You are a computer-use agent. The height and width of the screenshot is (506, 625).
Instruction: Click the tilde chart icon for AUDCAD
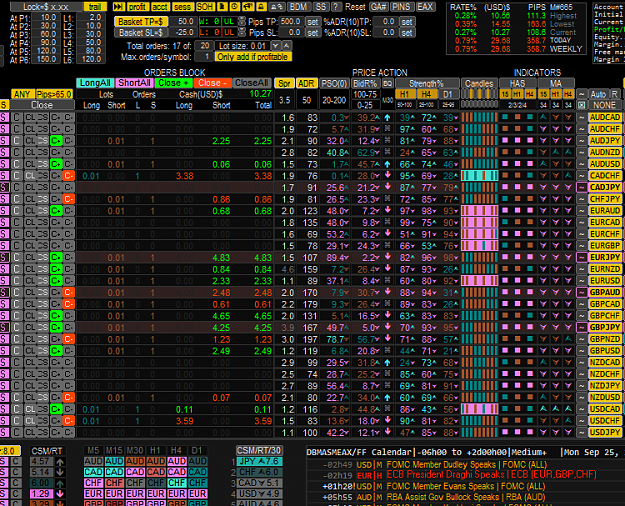[x=582, y=117]
